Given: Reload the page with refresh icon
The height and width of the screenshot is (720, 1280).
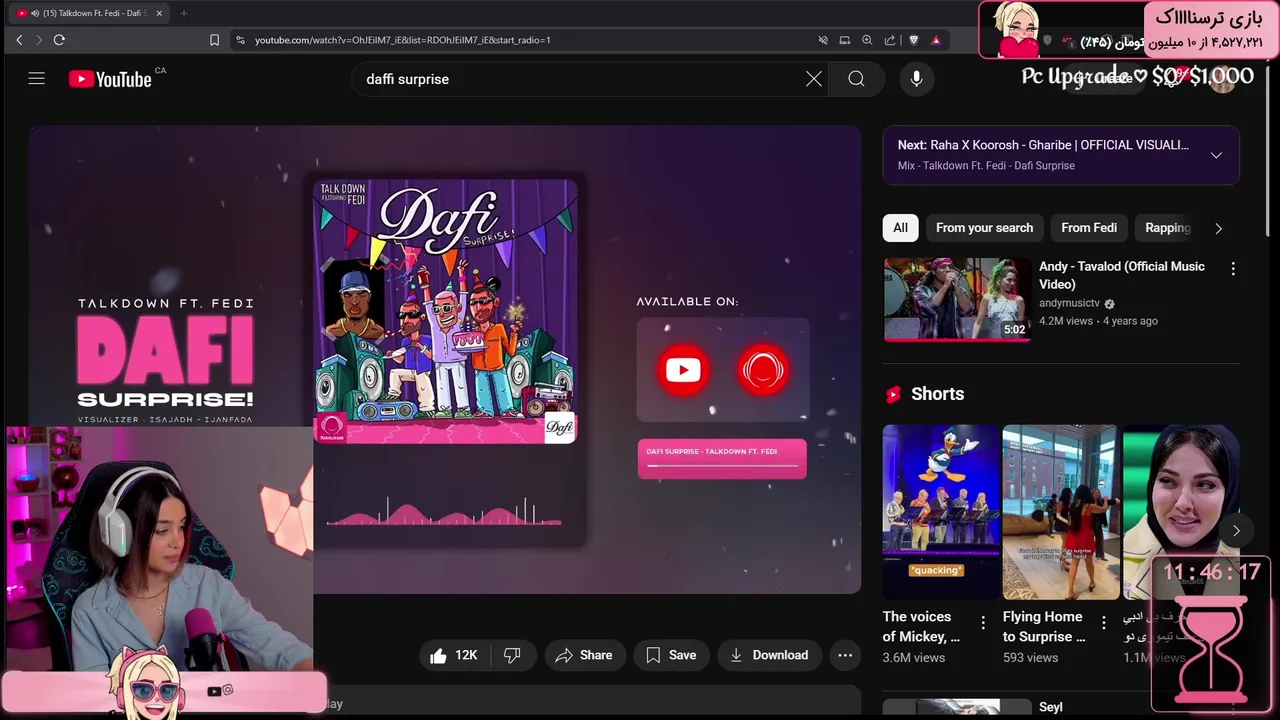Looking at the screenshot, I should point(59,40).
